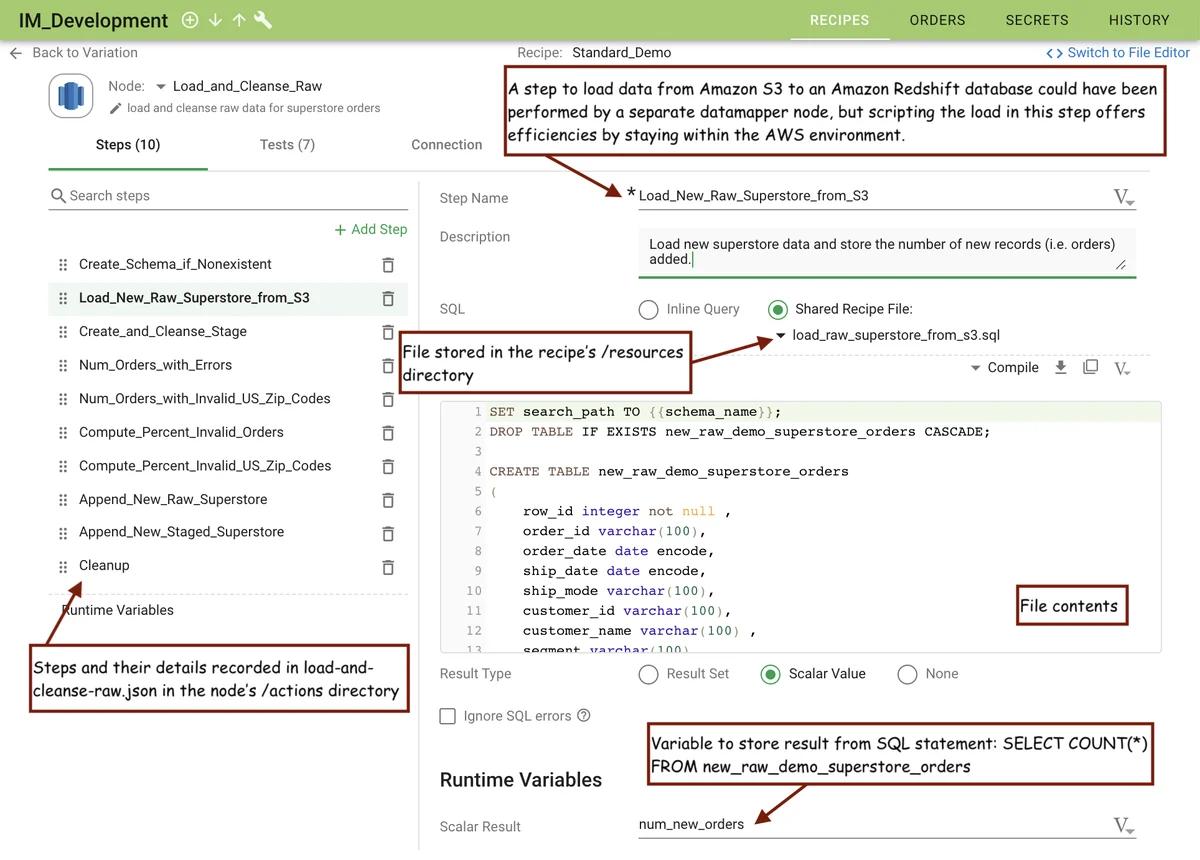Expand load_raw_superstore_from_s3.sql file dropdown
Image resolution: width=1200 pixels, height=860 pixels.
pyautogui.click(x=781, y=336)
